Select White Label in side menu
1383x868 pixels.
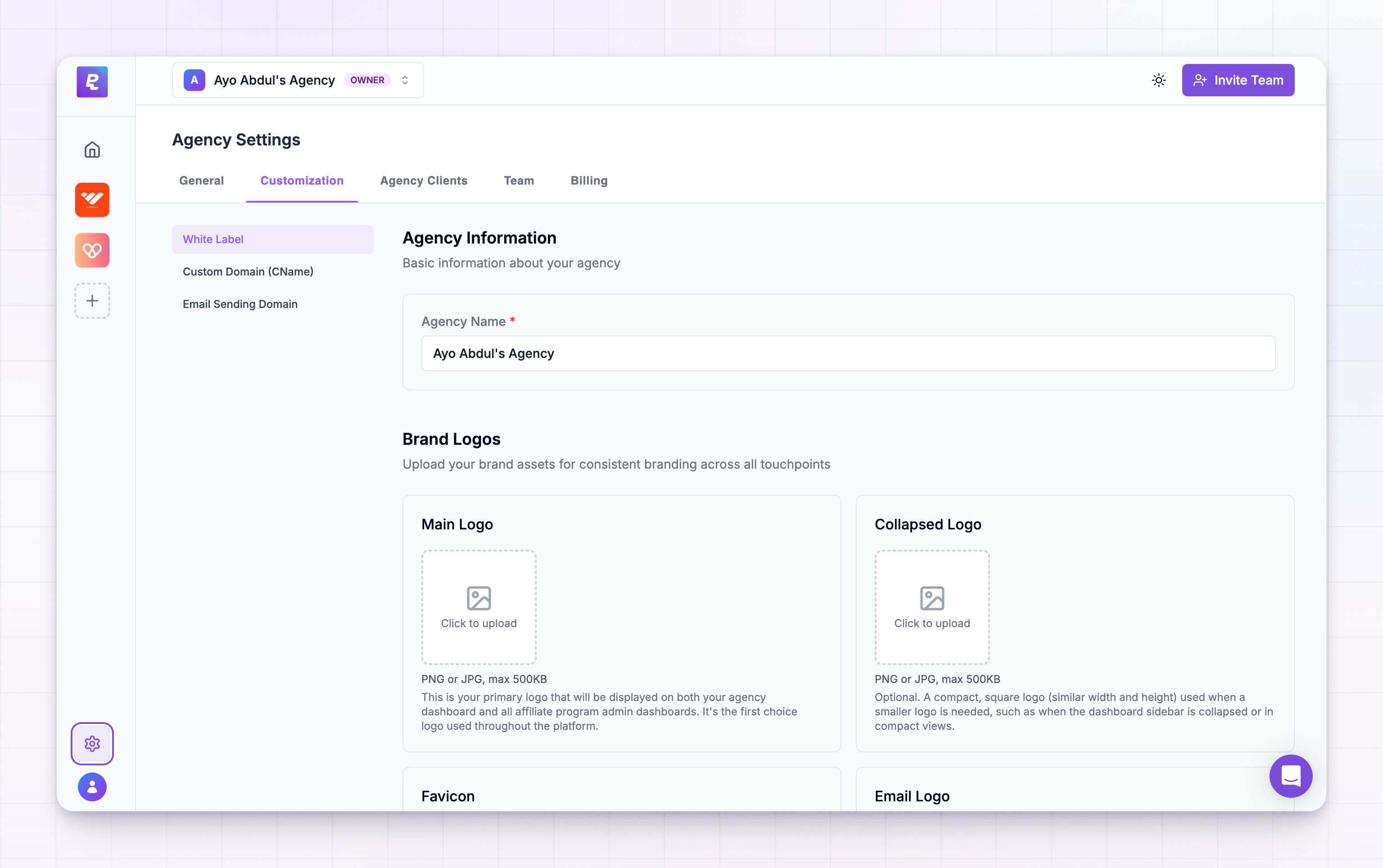[273, 240]
